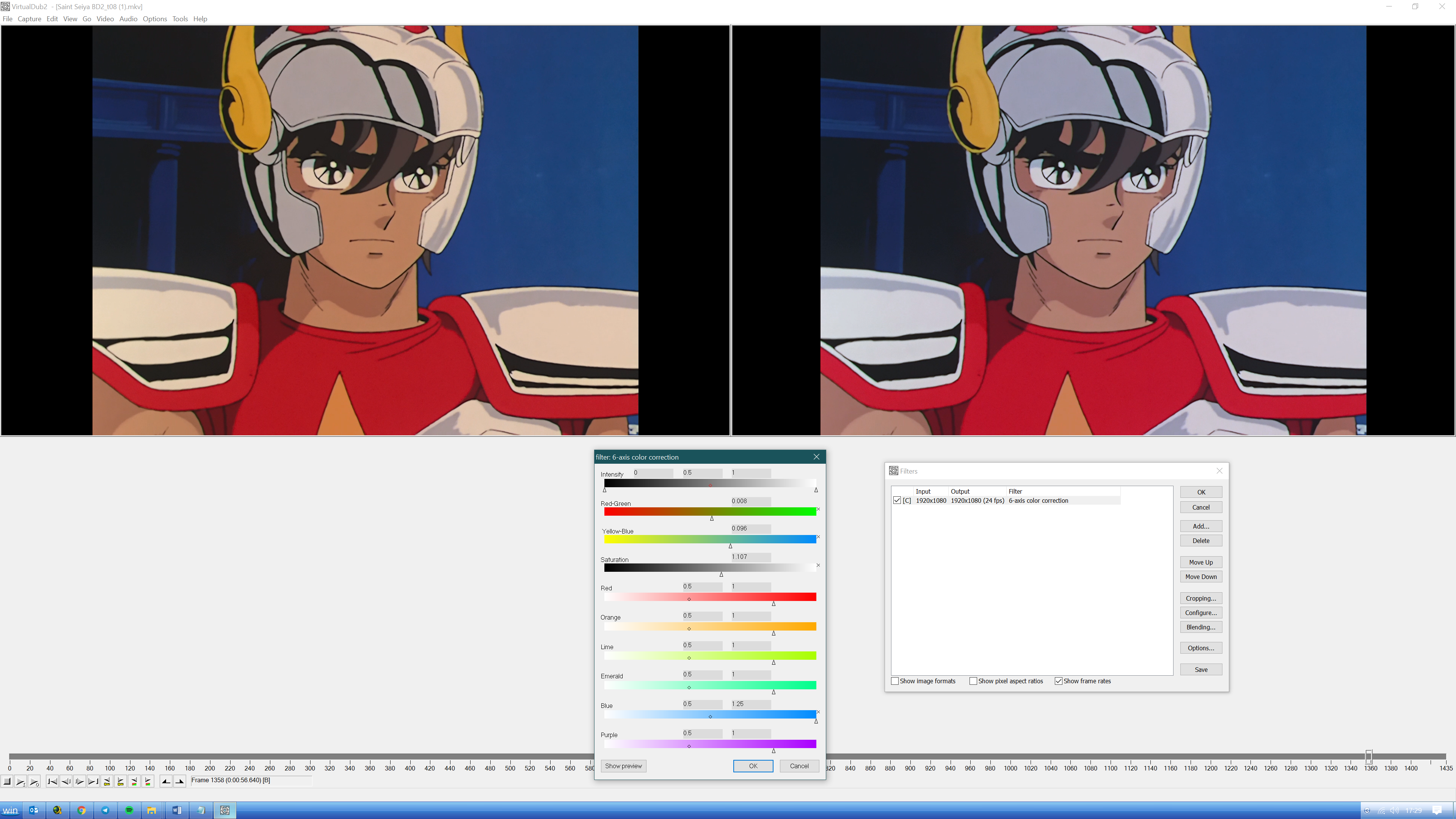Uncheck Show frame rates option
This screenshot has height=819, width=1456.
[x=1058, y=681]
